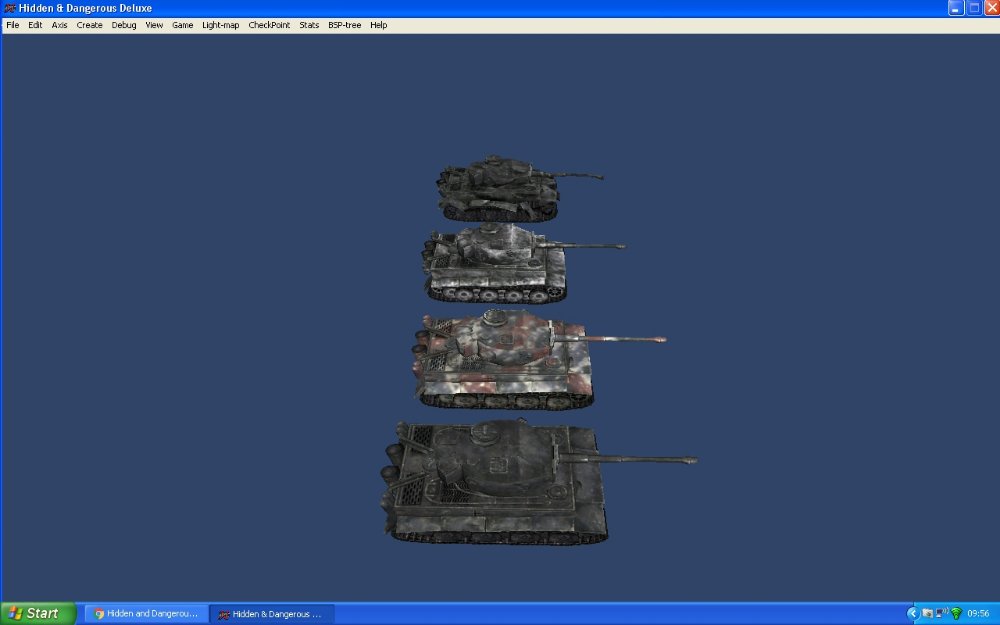Open the BSP-tree dropdown menu
The height and width of the screenshot is (625, 1000).
[x=344, y=25]
